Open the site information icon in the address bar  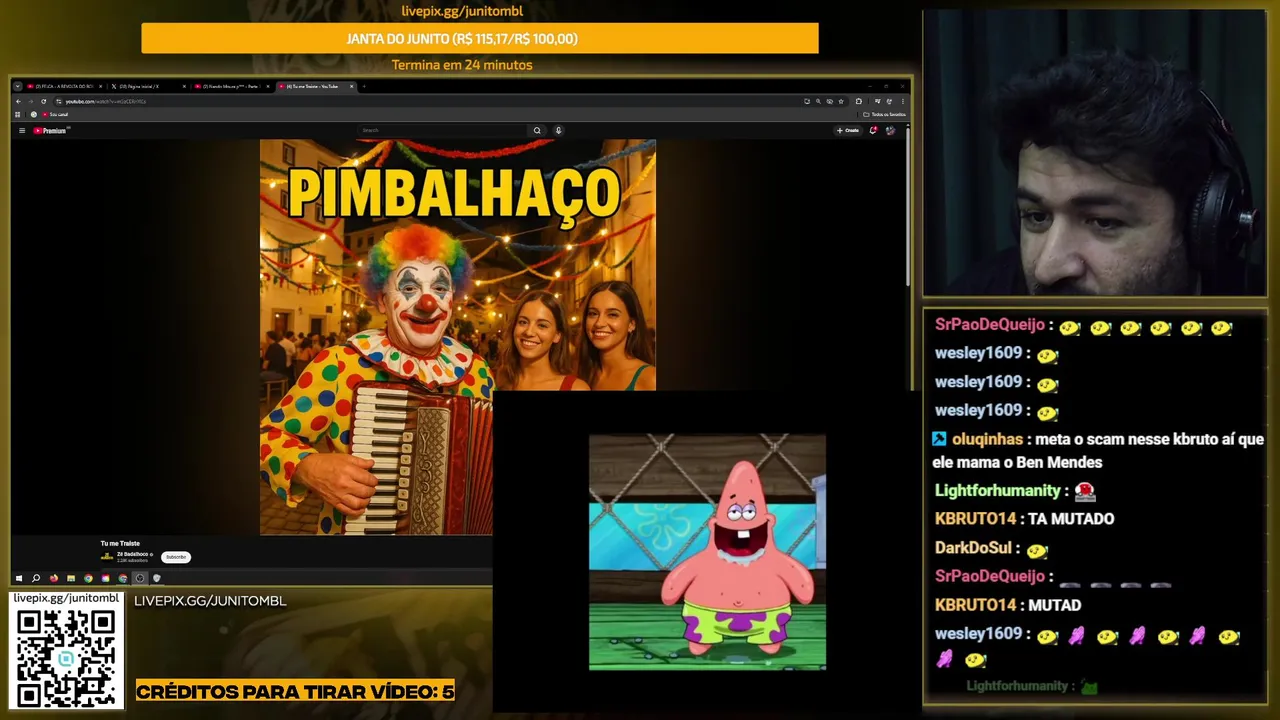58,101
